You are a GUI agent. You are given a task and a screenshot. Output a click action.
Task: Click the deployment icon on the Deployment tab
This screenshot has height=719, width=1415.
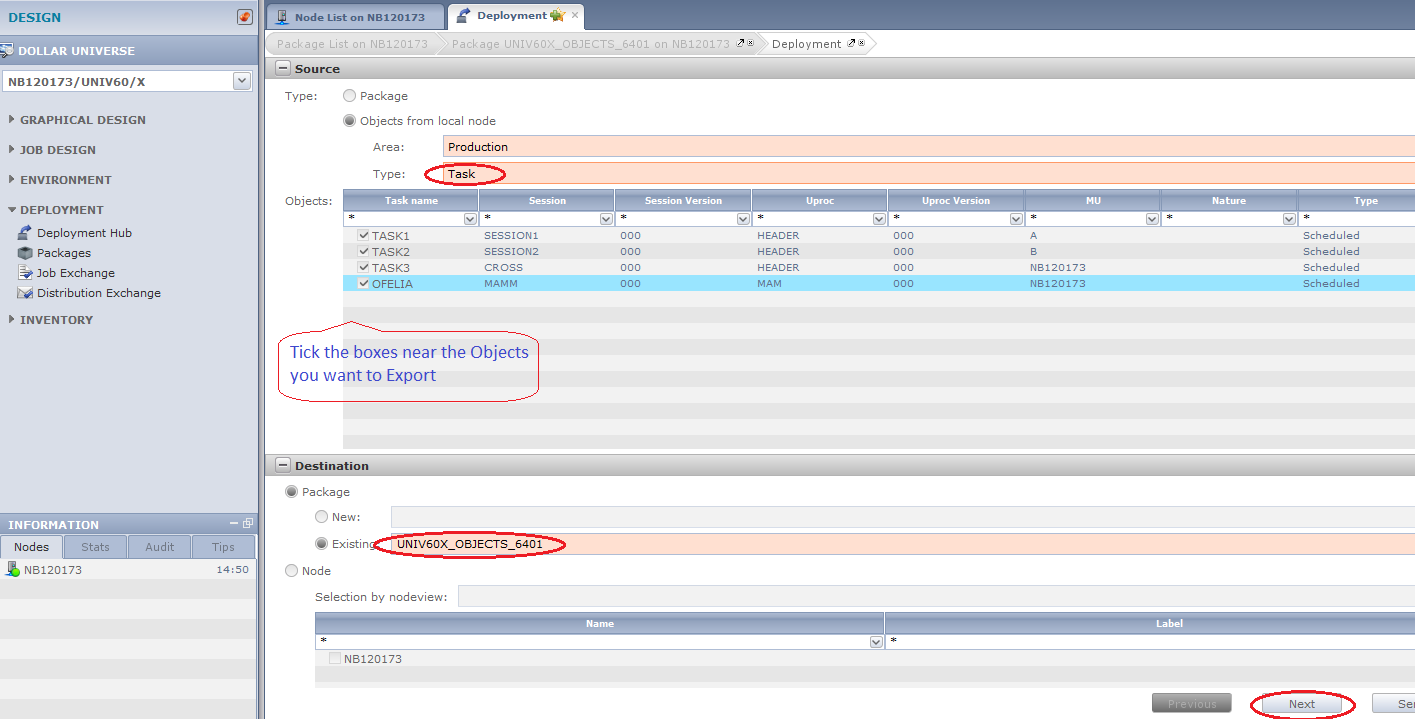click(464, 16)
